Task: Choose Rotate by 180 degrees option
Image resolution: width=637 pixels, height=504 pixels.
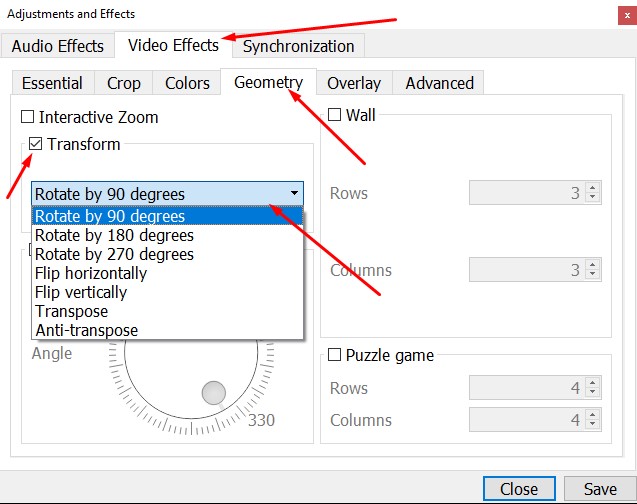Action: coord(114,236)
